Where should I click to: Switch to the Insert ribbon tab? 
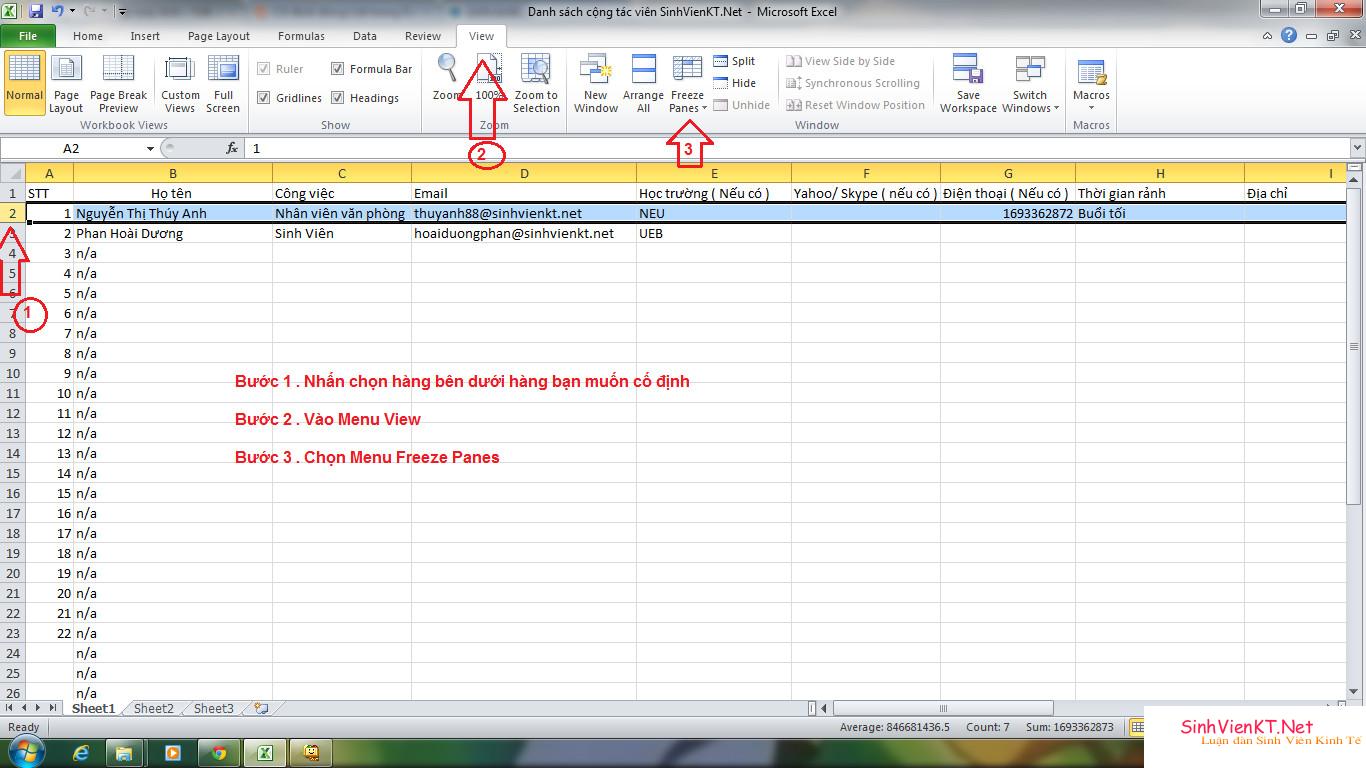[145, 36]
